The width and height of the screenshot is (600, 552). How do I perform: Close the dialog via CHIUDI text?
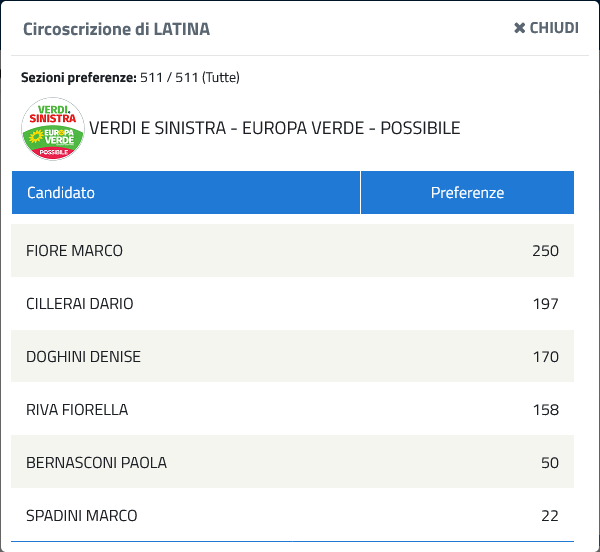point(554,28)
